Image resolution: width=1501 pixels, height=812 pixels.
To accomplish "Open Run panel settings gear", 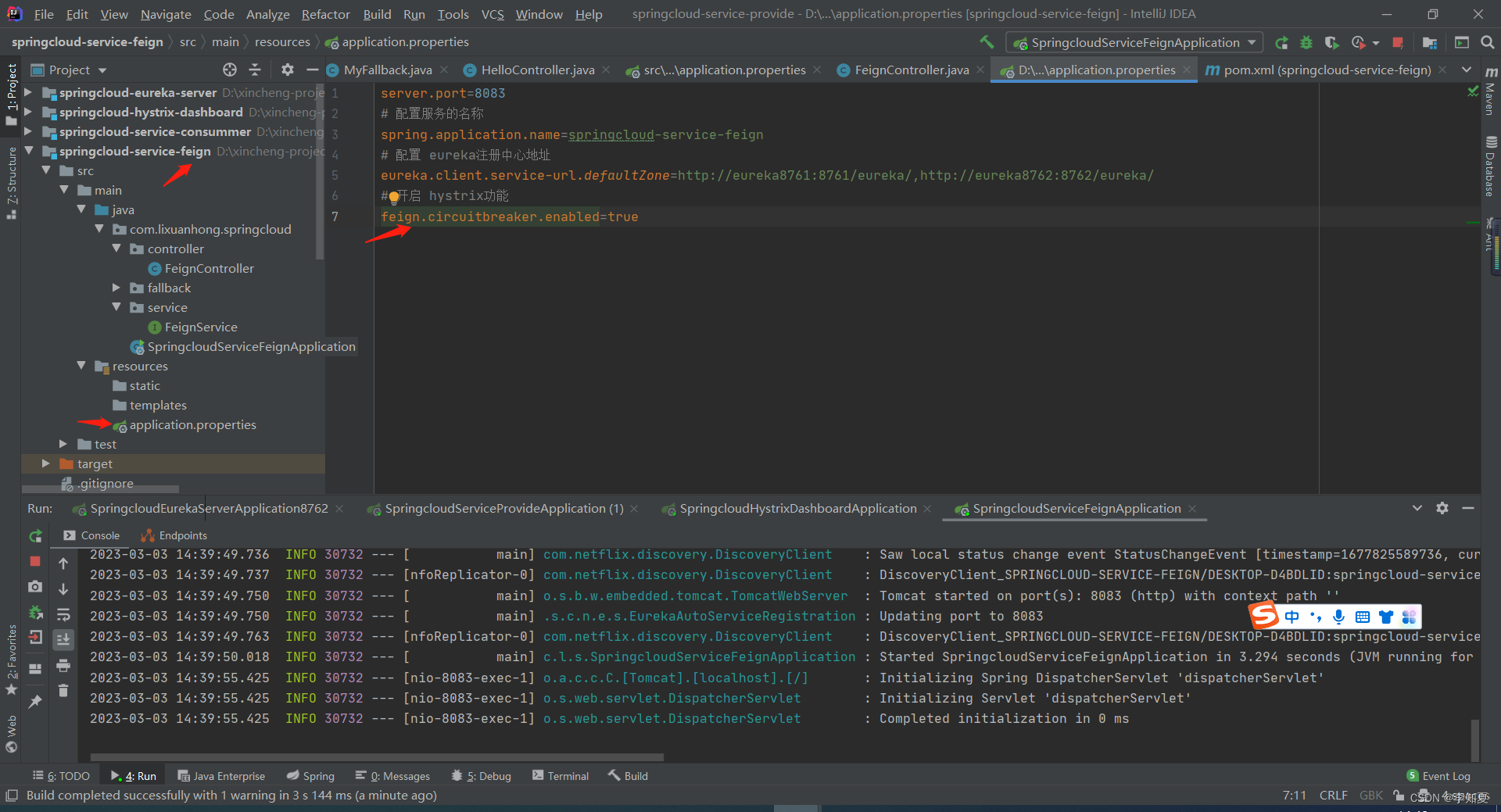I will [1442, 508].
